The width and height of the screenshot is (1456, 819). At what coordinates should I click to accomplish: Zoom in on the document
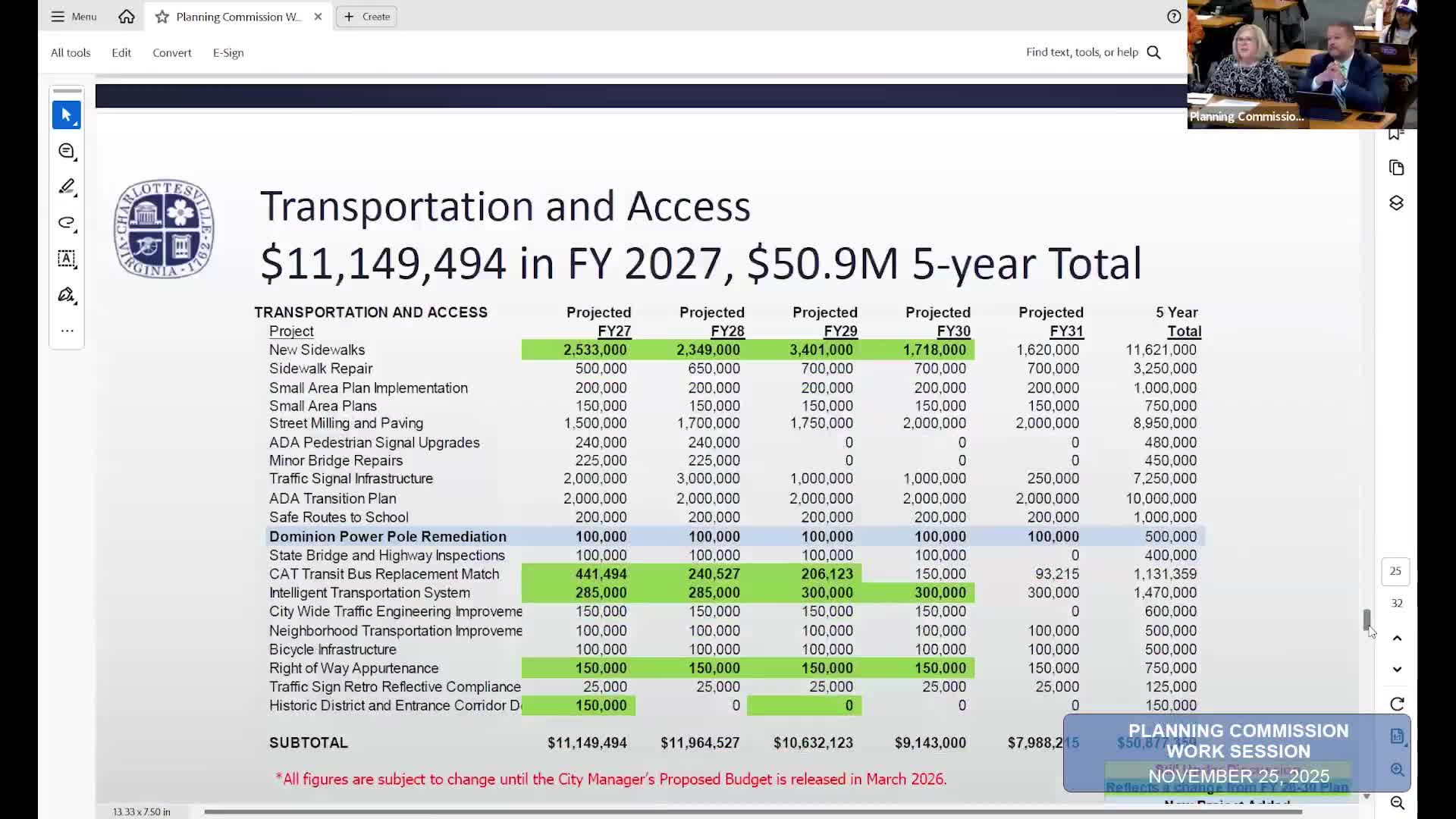pyautogui.click(x=1398, y=770)
